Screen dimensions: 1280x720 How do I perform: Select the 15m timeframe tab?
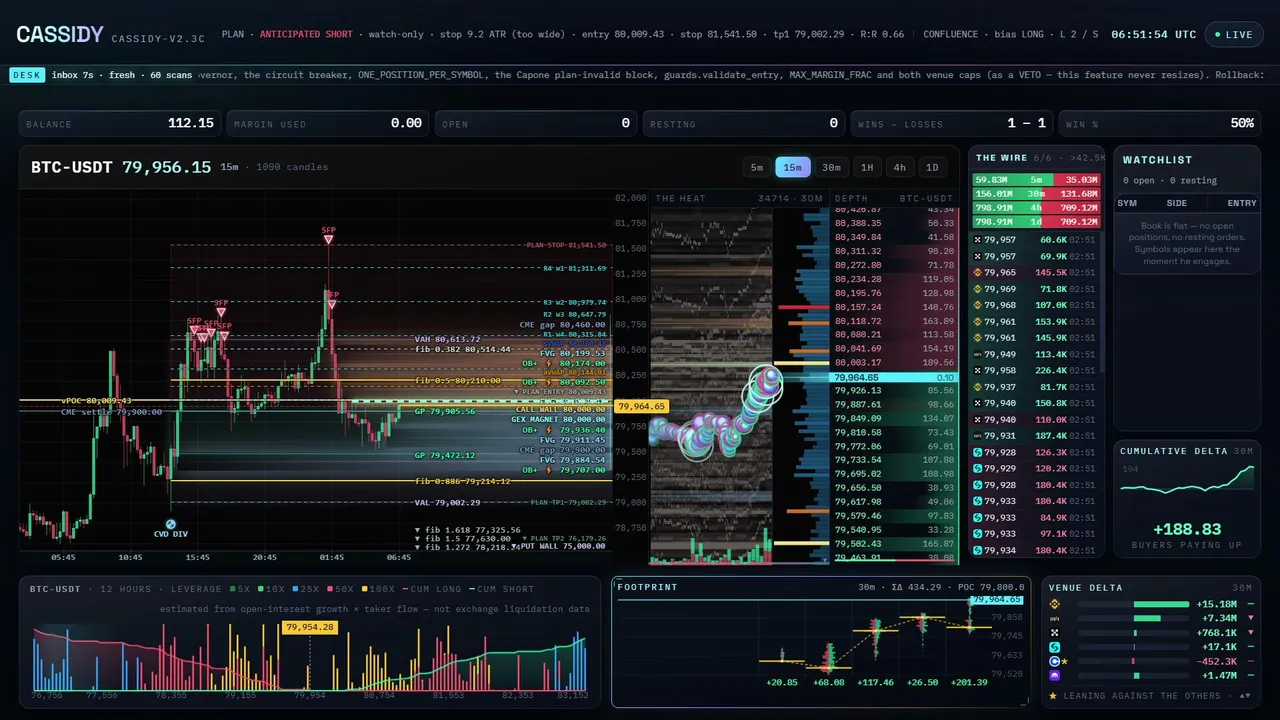pyautogui.click(x=793, y=167)
